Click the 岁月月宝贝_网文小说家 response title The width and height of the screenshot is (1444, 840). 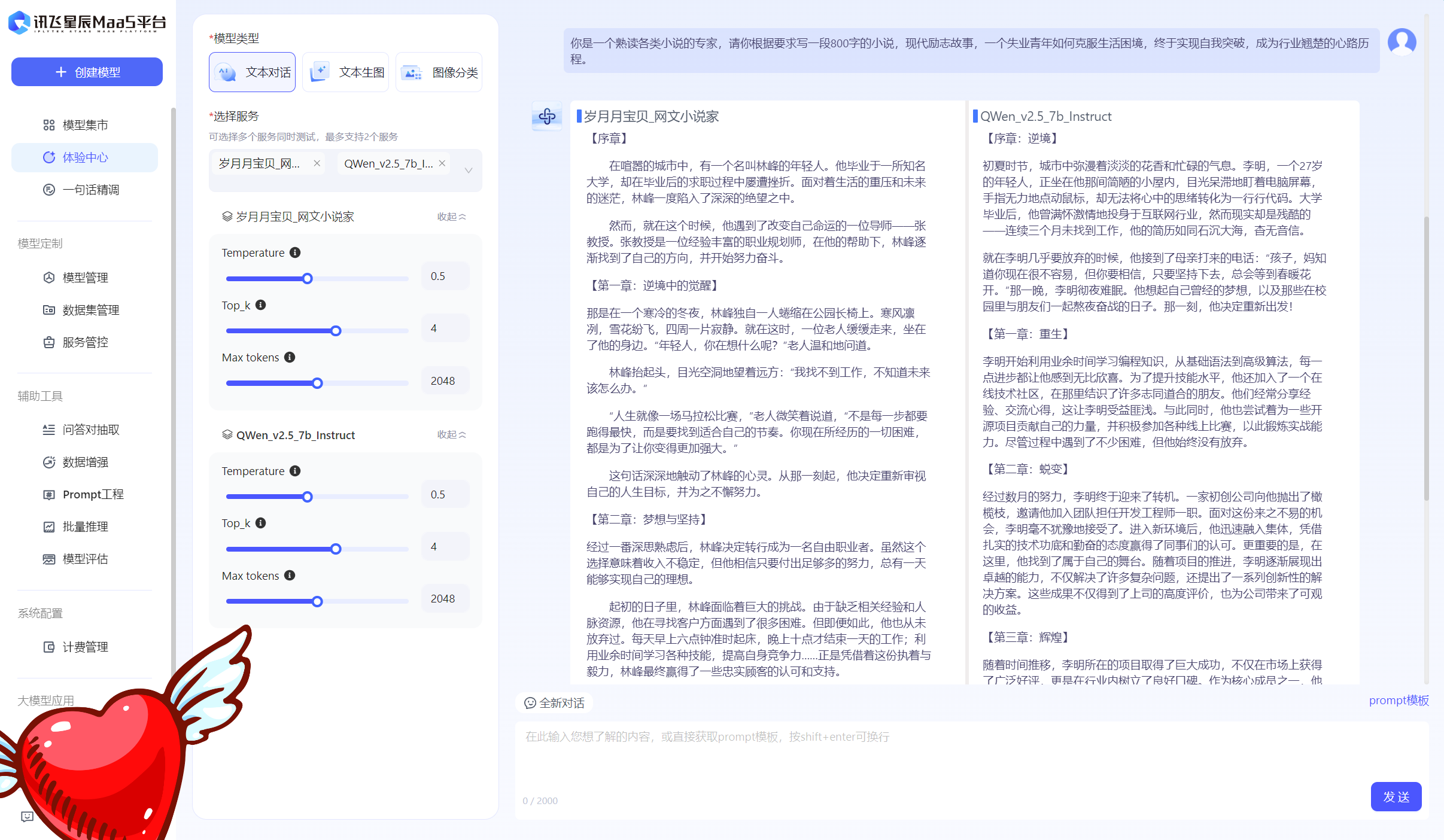(651, 116)
